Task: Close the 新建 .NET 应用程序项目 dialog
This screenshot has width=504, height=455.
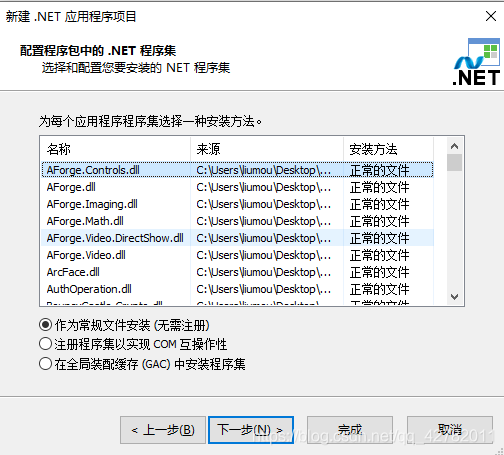Action: (x=491, y=16)
